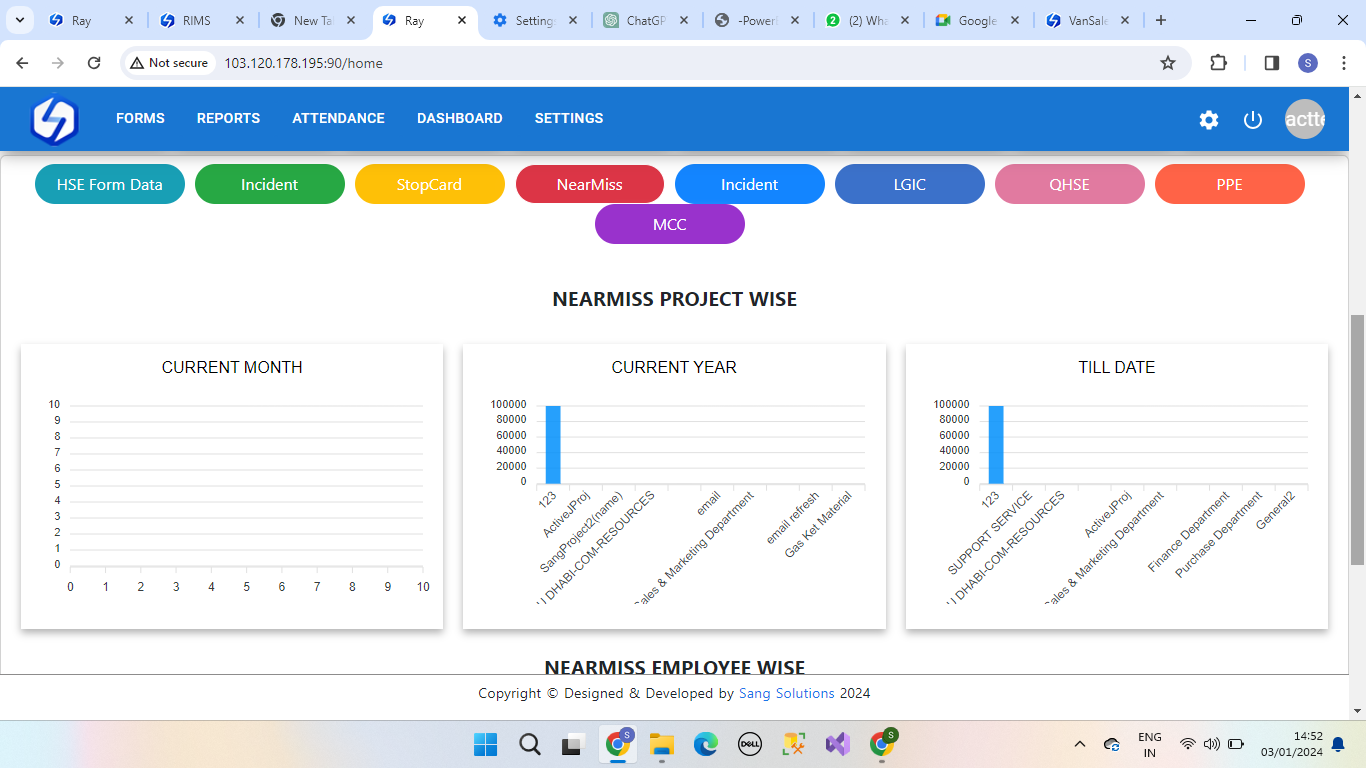This screenshot has height=768, width=1366.
Task: Click the purple MCC button
Action: tap(670, 224)
